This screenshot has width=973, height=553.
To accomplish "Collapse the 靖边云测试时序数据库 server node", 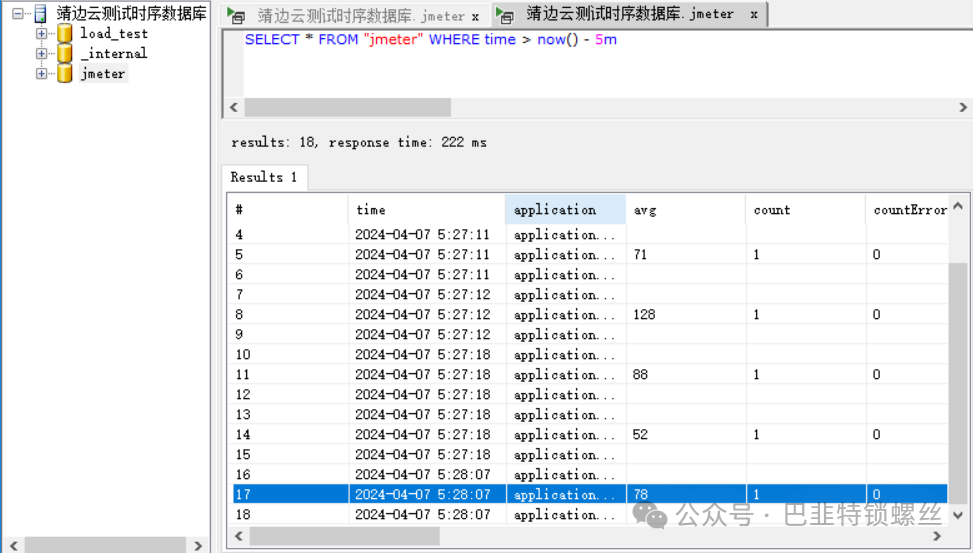I will coord(18,13).
